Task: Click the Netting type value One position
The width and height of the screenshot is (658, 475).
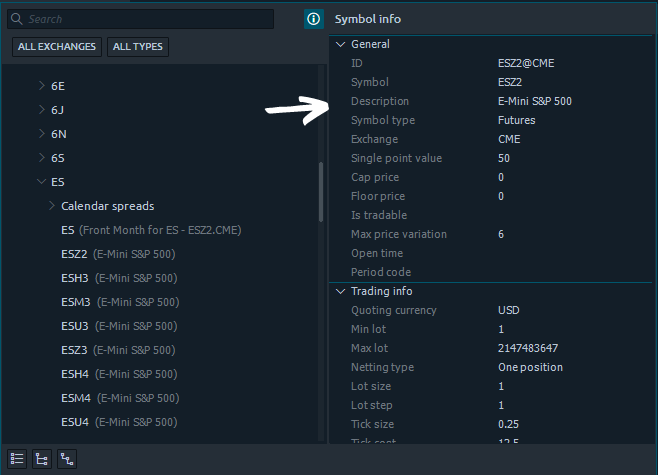Action: click(530, 367)
